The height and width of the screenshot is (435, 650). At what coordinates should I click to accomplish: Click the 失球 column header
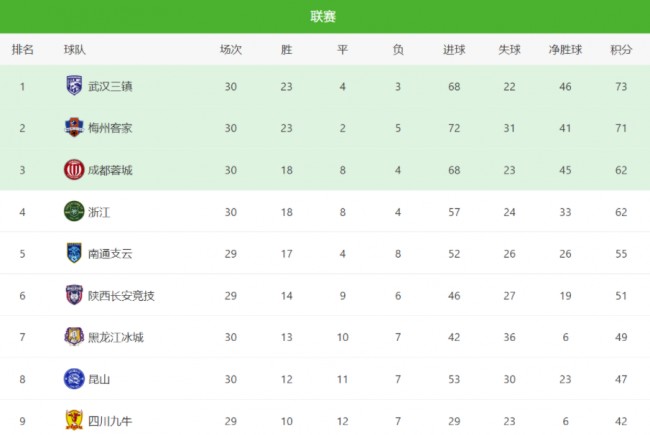pos(509,49)
